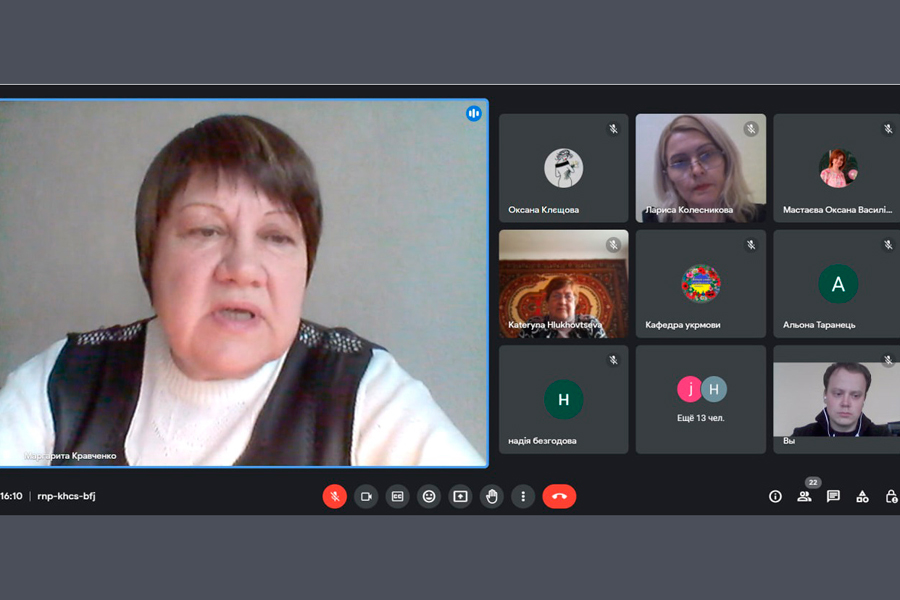900x600 pixels.
Task: Select Kateryna Hlukhovtseva video tile
Action: [564, 284]
